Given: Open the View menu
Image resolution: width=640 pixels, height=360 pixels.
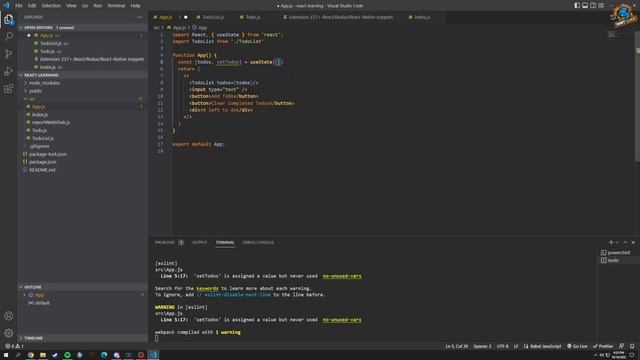Looking at the screenshot, I should [71, 6].
